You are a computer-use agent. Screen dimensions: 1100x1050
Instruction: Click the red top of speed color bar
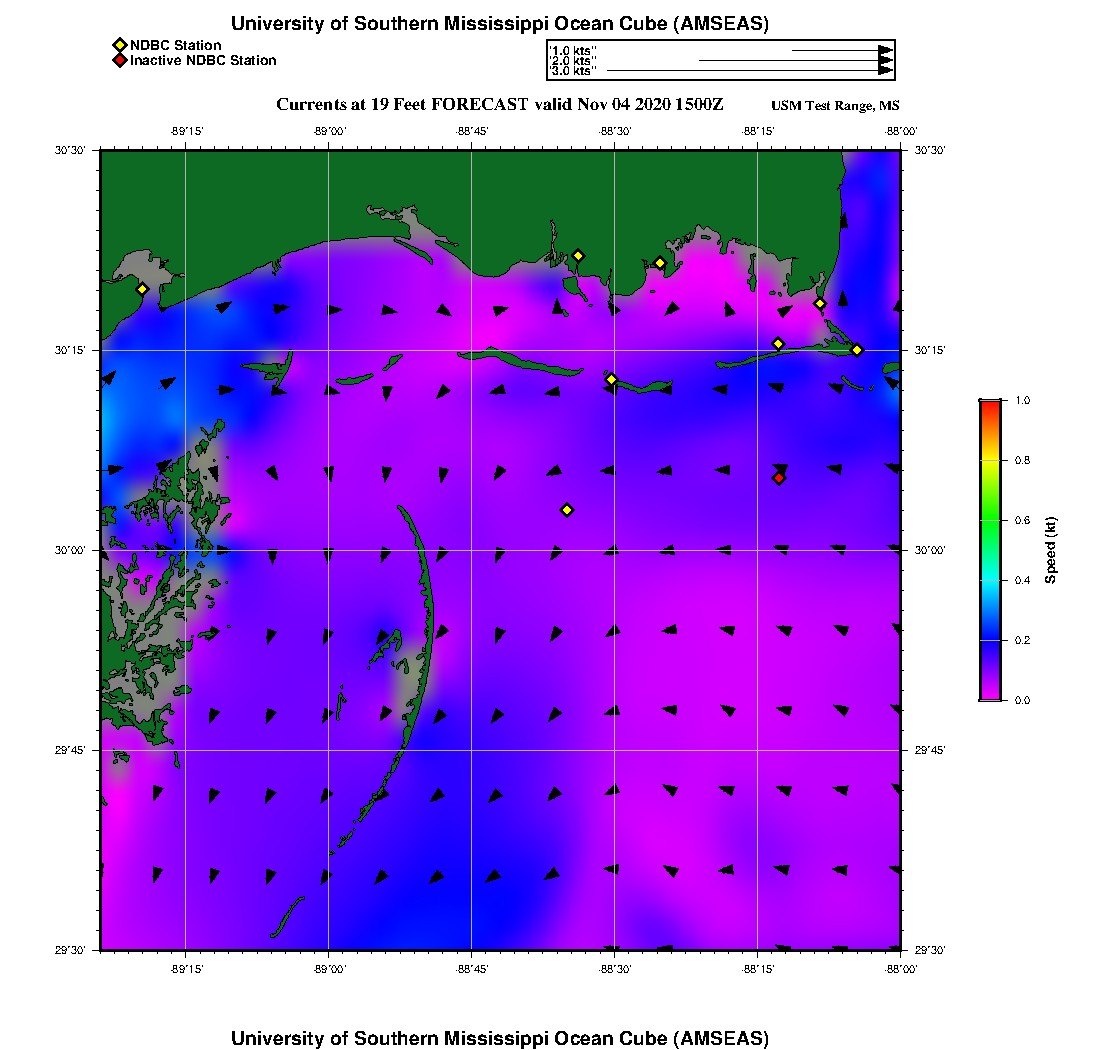coord(990,404)
